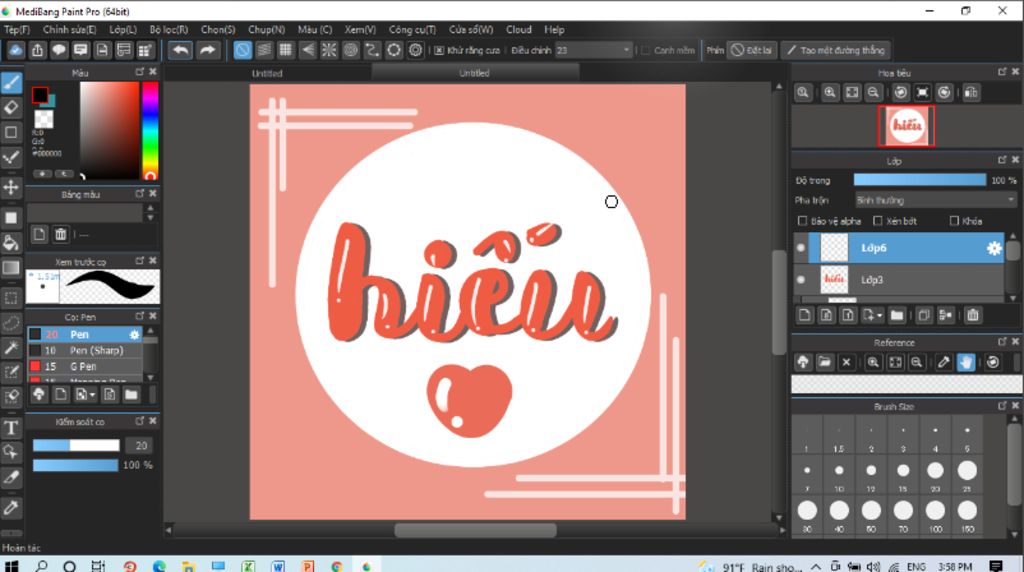
Task: Delete the layer with trash icon
Action: pos(972,315)
